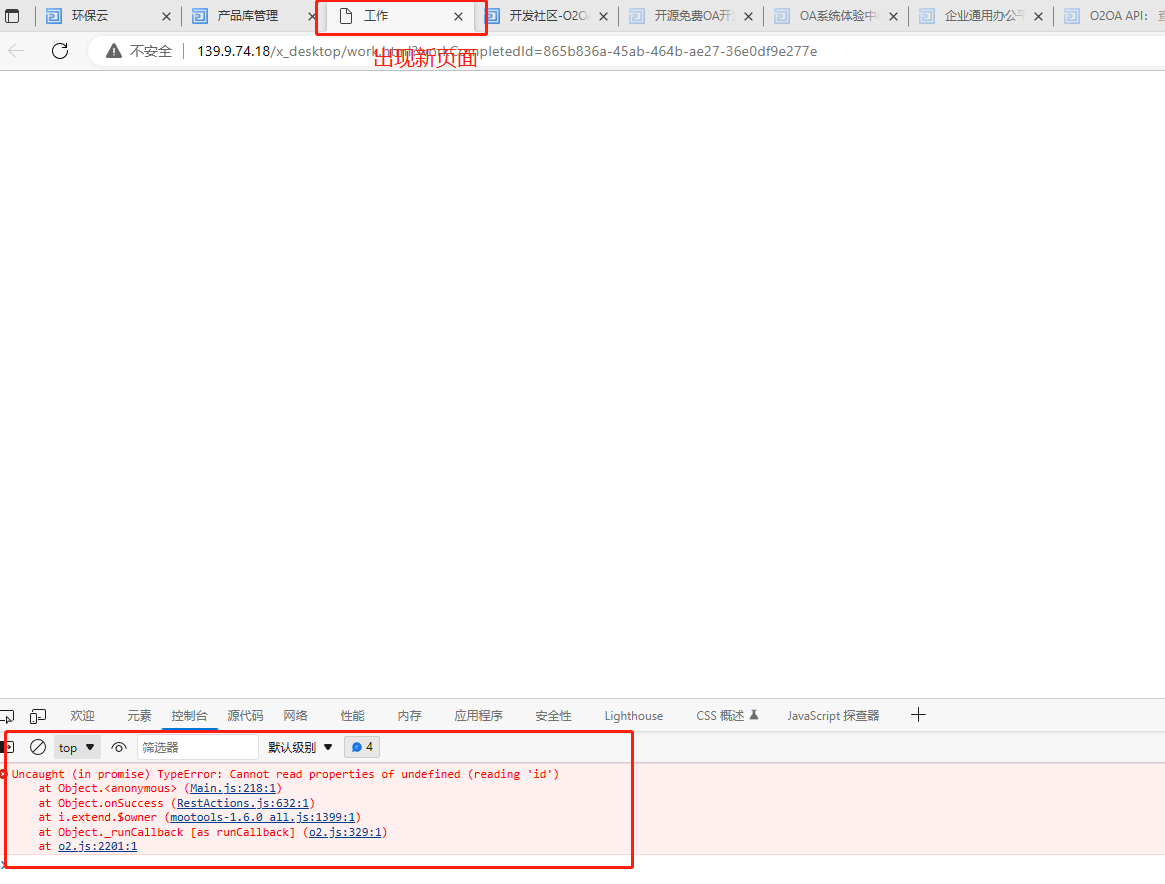Open the Lighthouse DevTools tab
This screenshot has width=1165, height=884.
[634, 715]
